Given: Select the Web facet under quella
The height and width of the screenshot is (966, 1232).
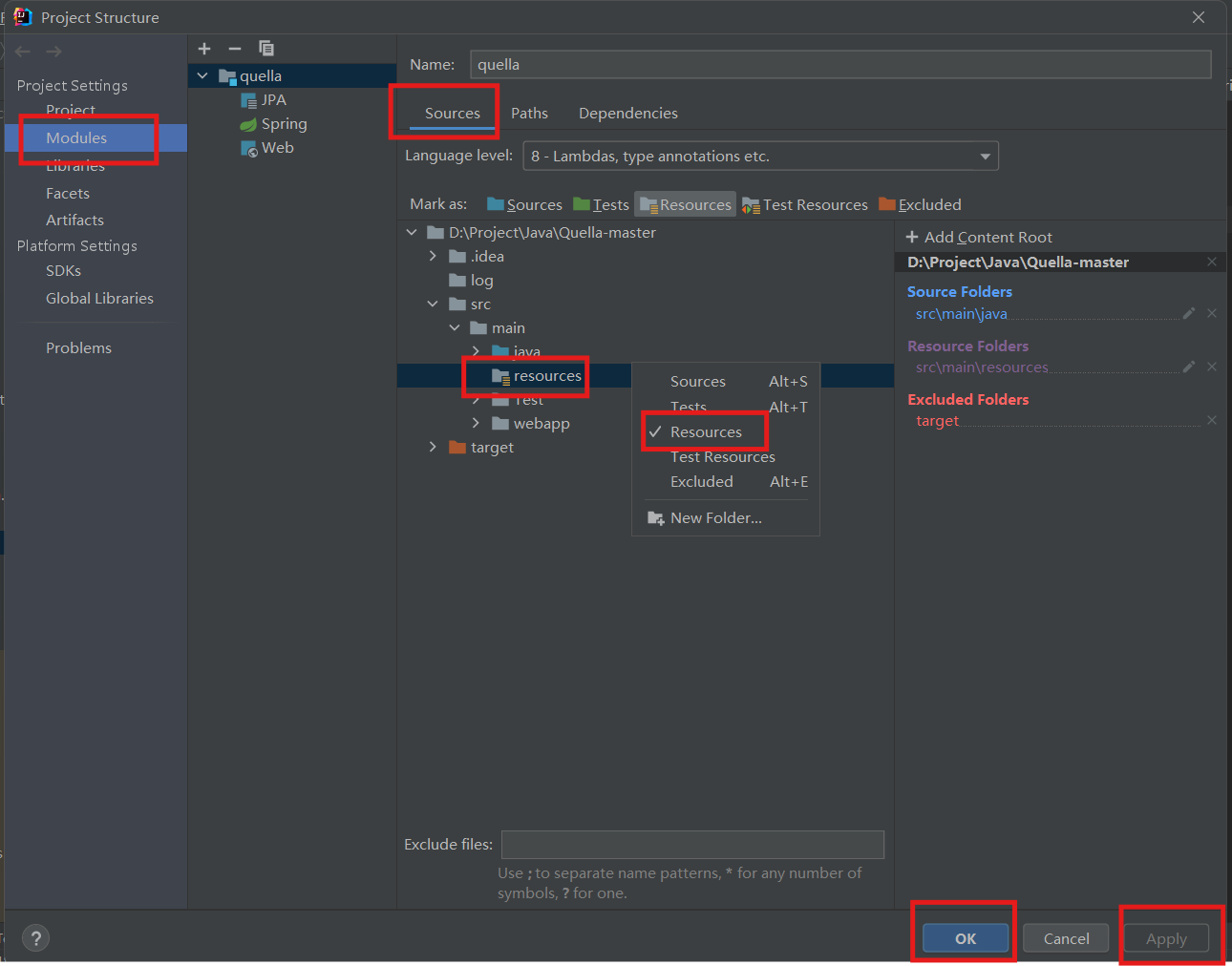Looking at the screenshot, I should [x=277, y=147].
